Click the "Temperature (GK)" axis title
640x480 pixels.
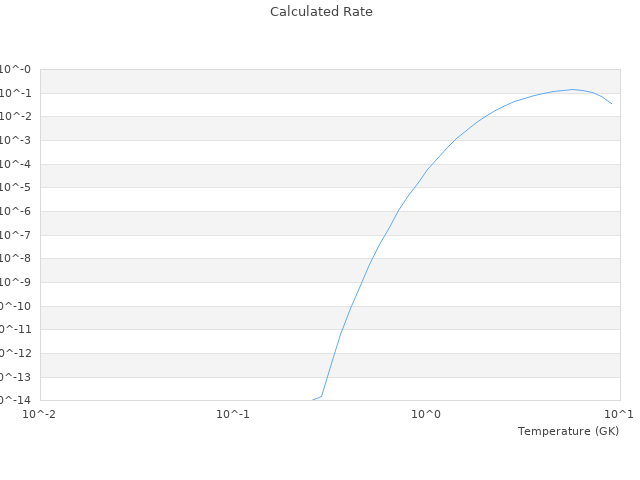point(568,431)
